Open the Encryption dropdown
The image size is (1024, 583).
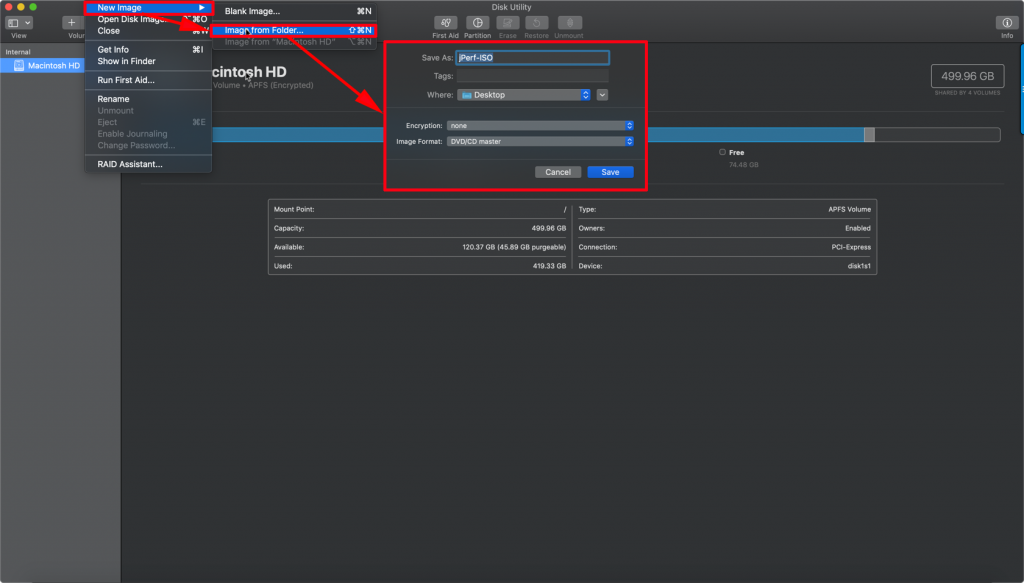[540, 125]
